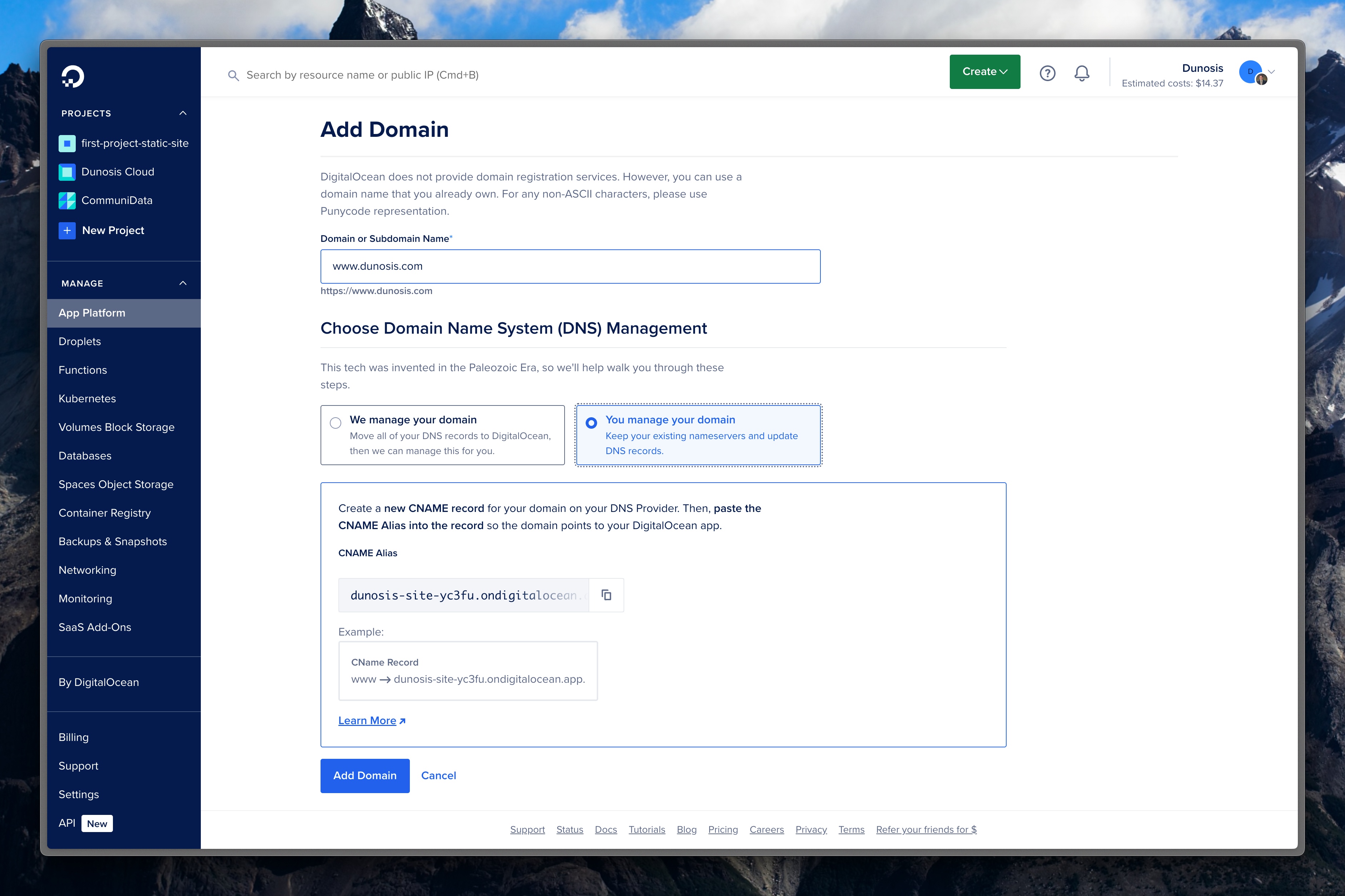Screen dimensions: 1345x896
Task: Click the DigitalOcean logo icon
Action: pos(73,76)
